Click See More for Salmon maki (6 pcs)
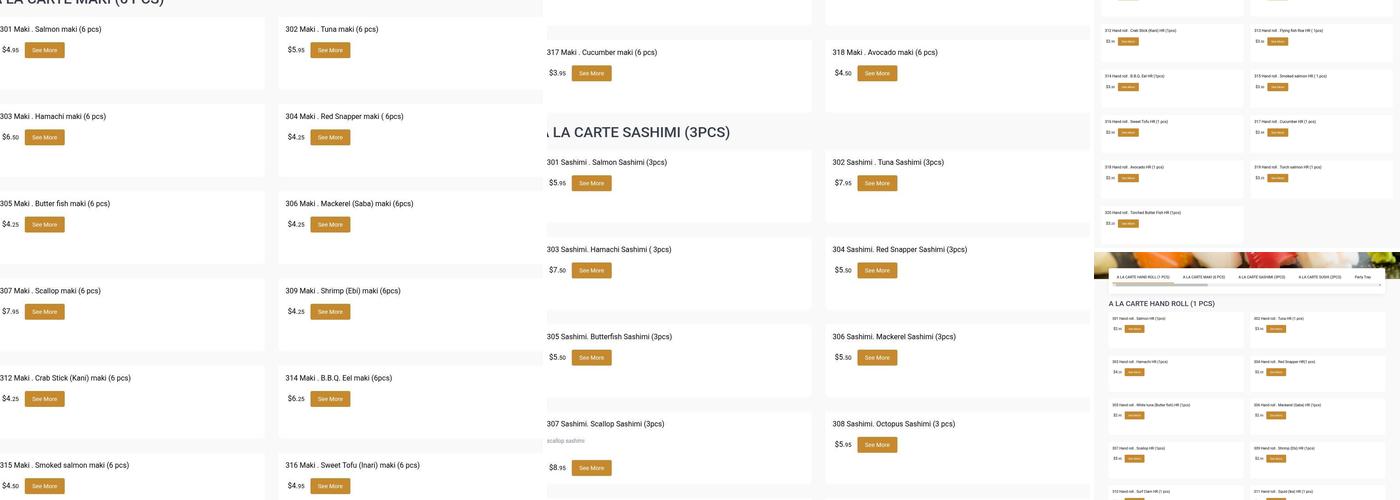 (x=44, y=50)
